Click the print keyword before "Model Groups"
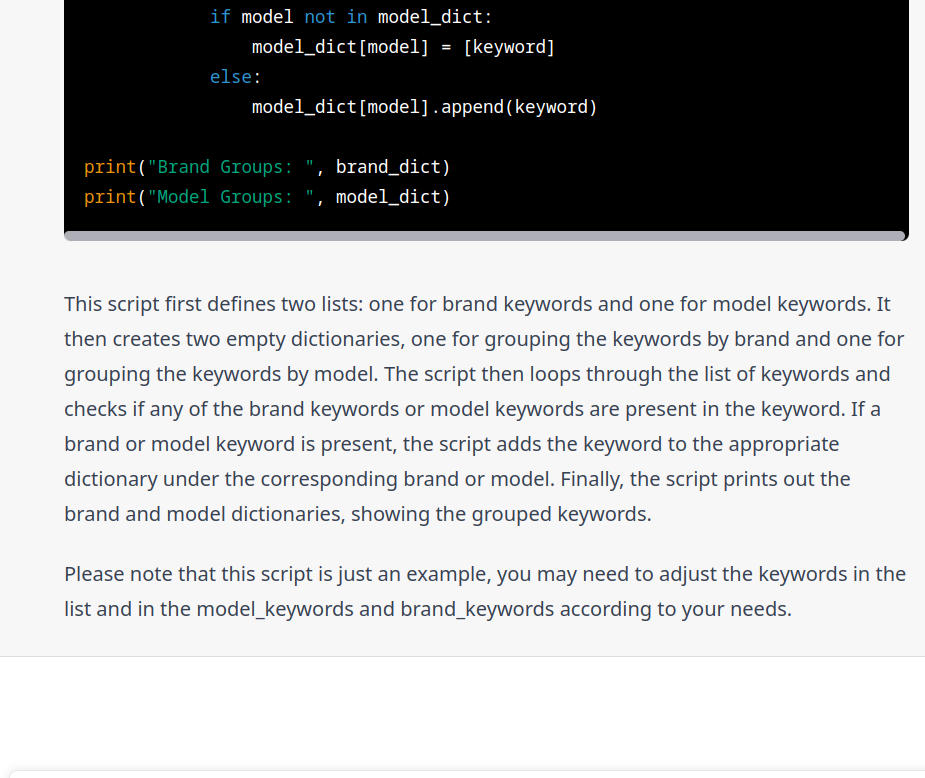This screenshot has width=925, height=778. coord(110,197)
